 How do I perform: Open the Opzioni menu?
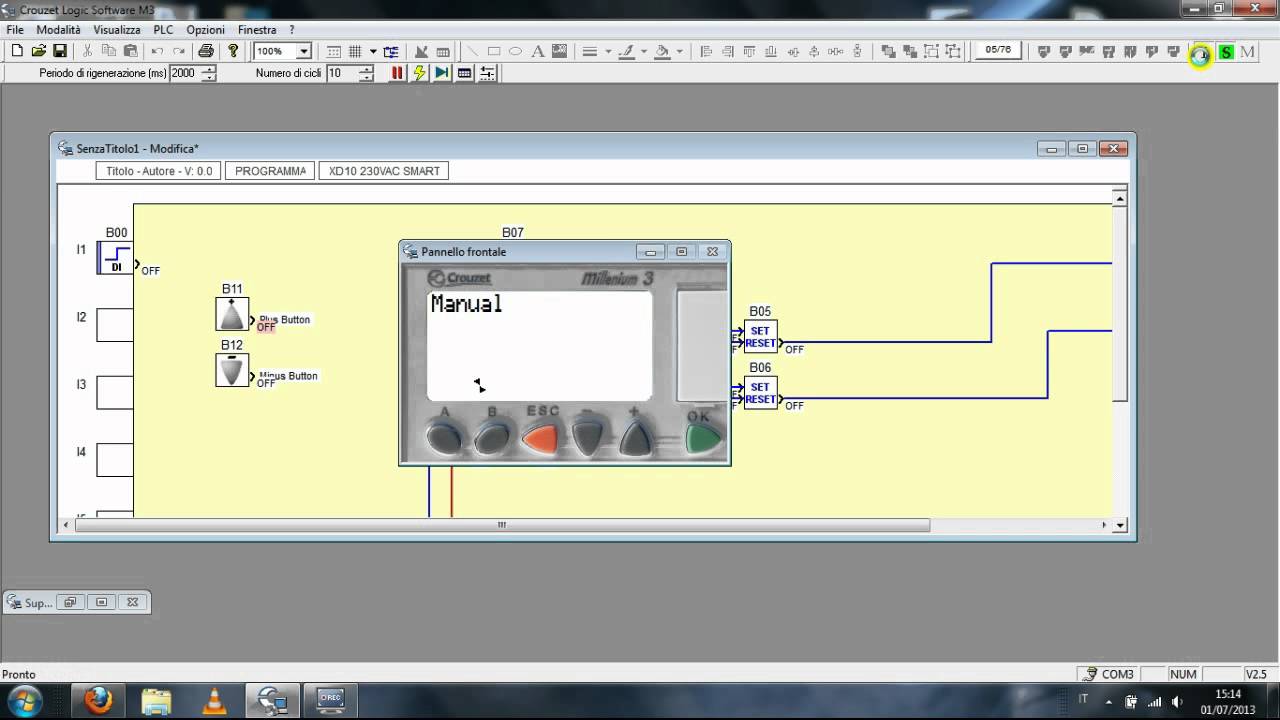click(206, 30)
